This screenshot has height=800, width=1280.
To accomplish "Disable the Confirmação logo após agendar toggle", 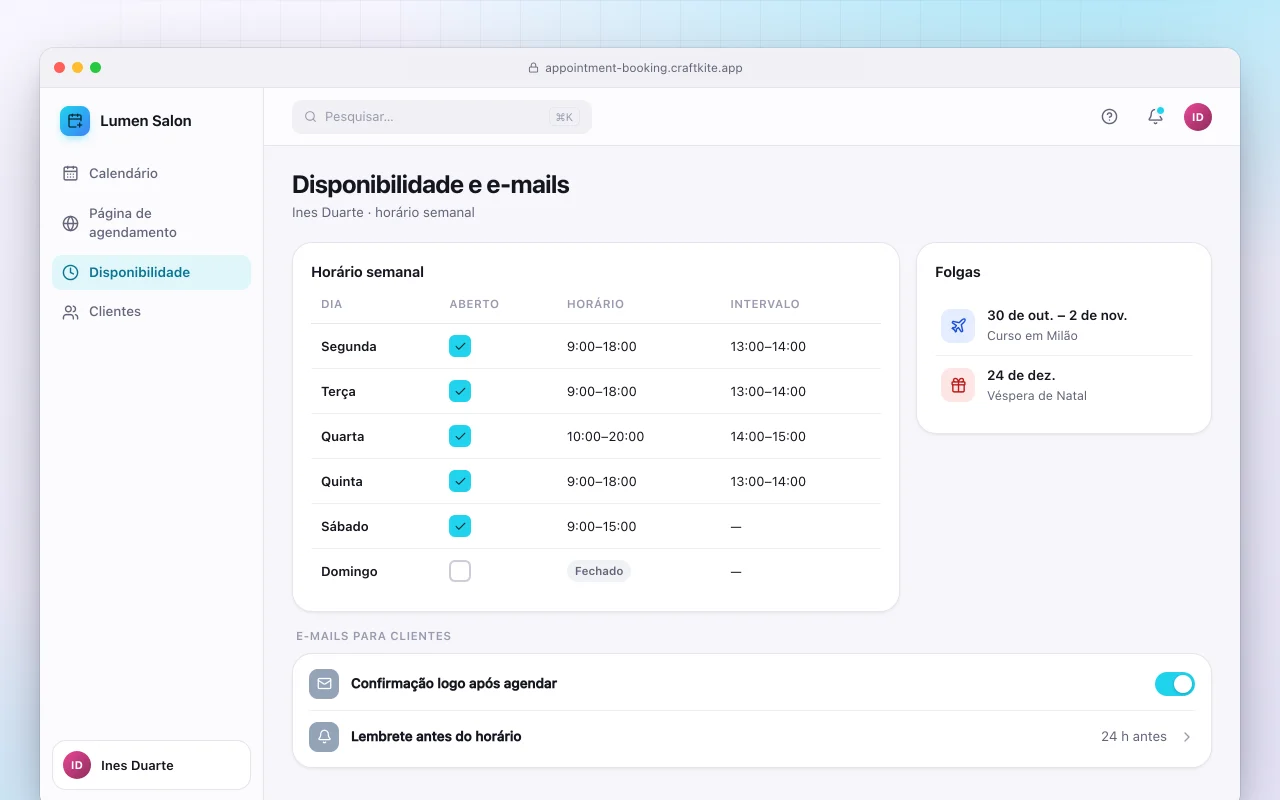I will point(1175,684).
